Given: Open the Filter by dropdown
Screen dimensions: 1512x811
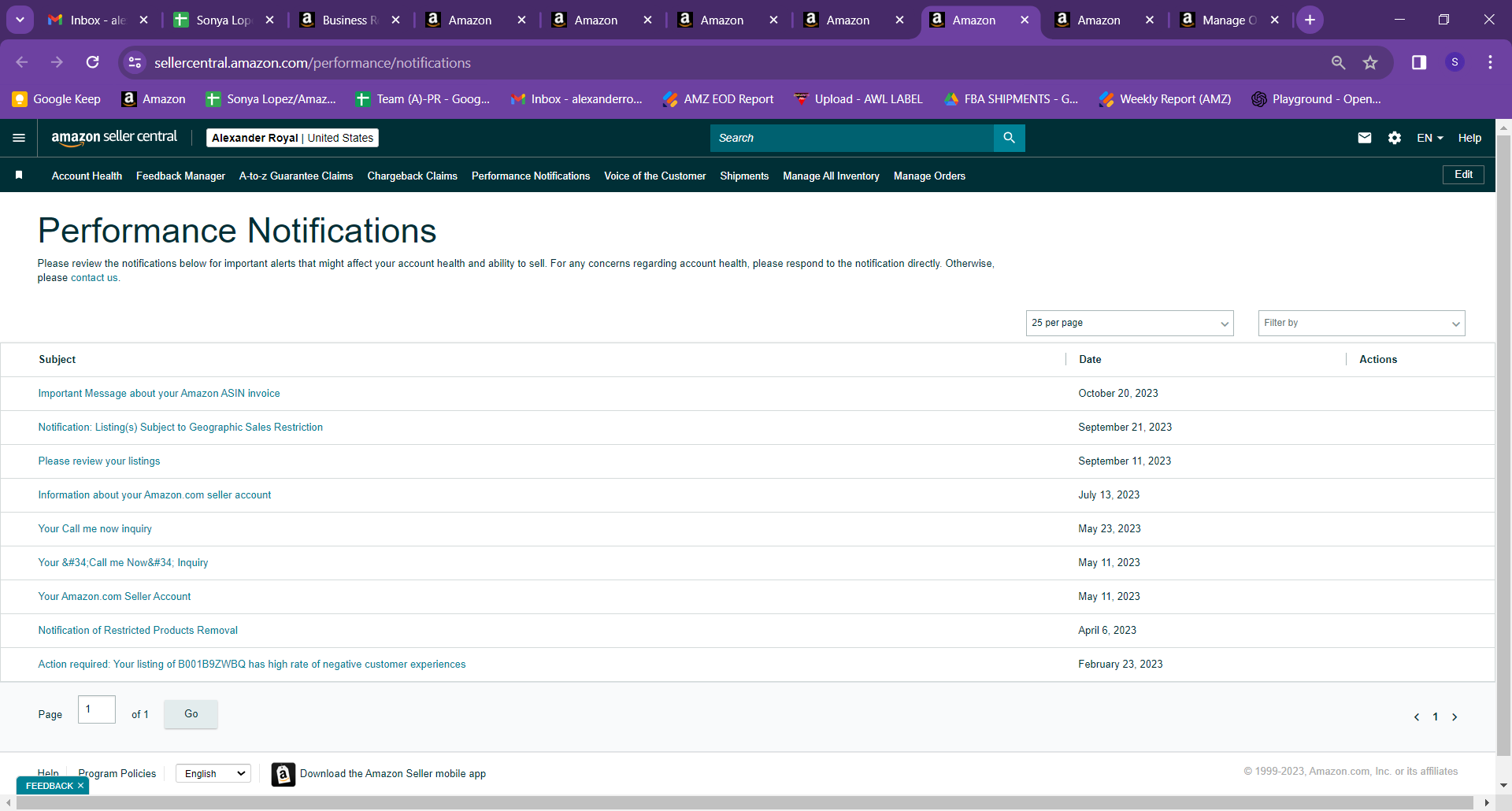Looking at the screenshot, I should tap(1362, 323).
